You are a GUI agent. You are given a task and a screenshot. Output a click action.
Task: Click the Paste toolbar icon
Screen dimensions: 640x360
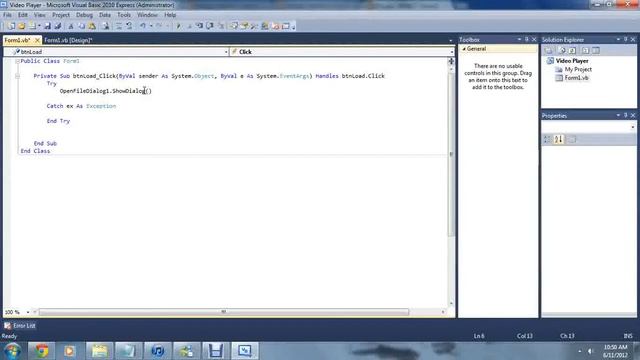click(x=92, y=26)
